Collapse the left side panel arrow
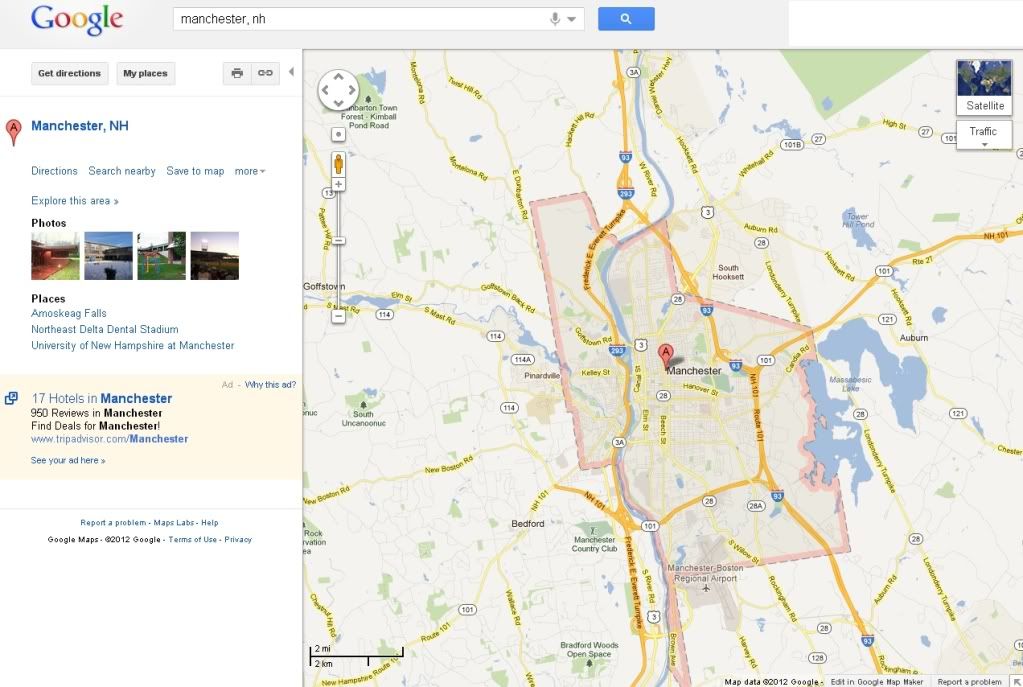Screen dimensions: 1023x687 click(x=292, y=72)
